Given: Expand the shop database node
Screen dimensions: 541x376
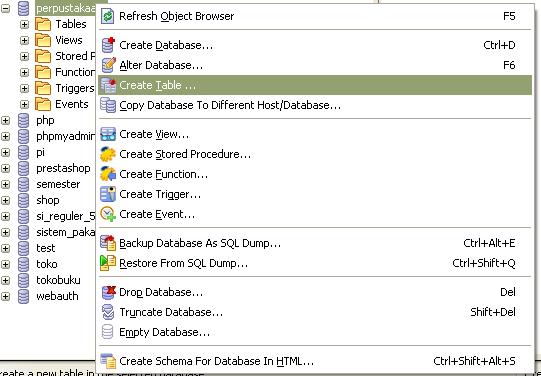Looking at the screenshot, I should (x=5, y=200).
